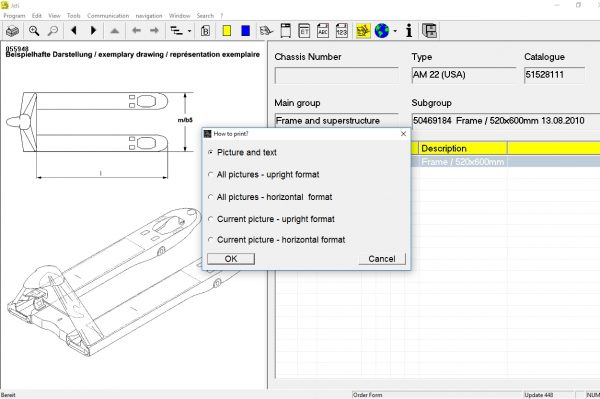Click the 123 notepad icon

pos(342,31)
